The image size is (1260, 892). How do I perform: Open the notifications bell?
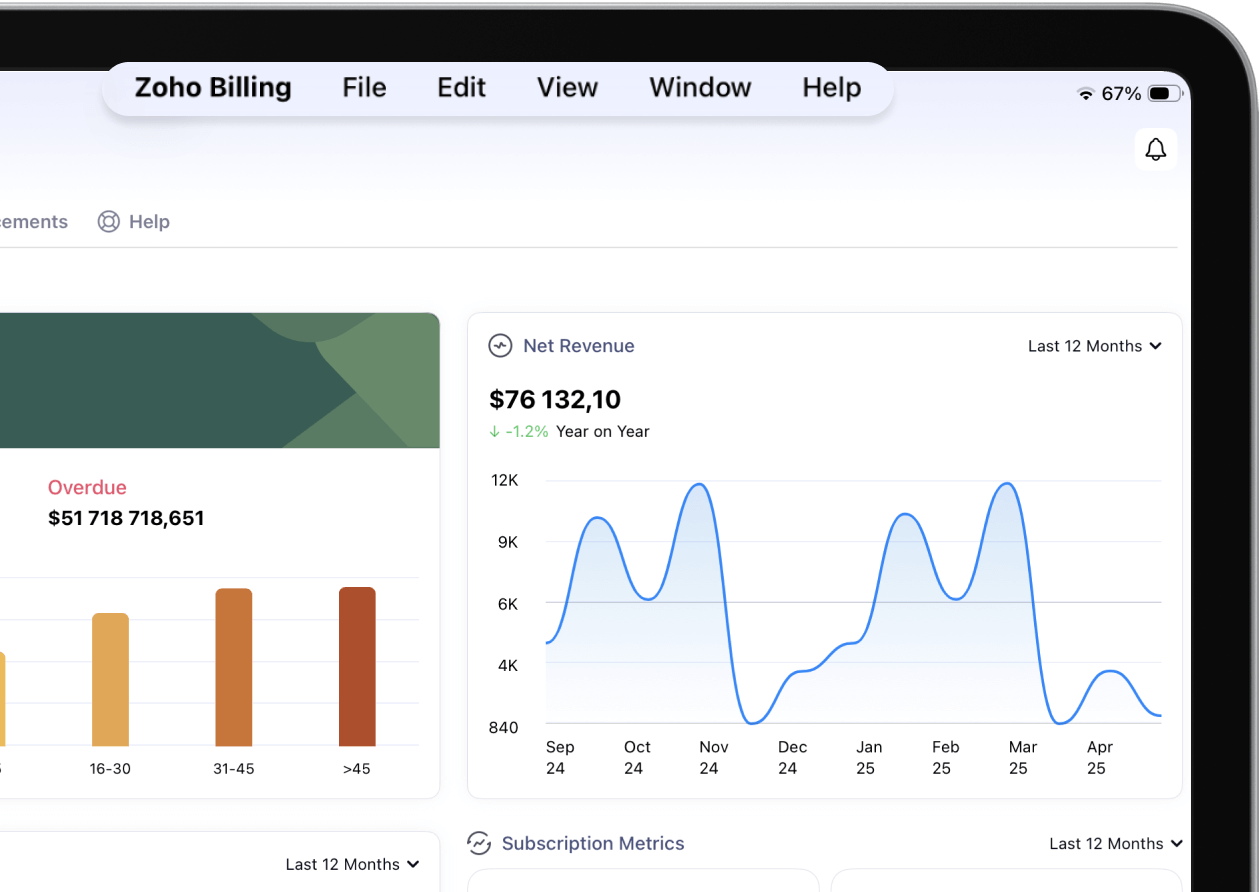[x=1155, y=150]
